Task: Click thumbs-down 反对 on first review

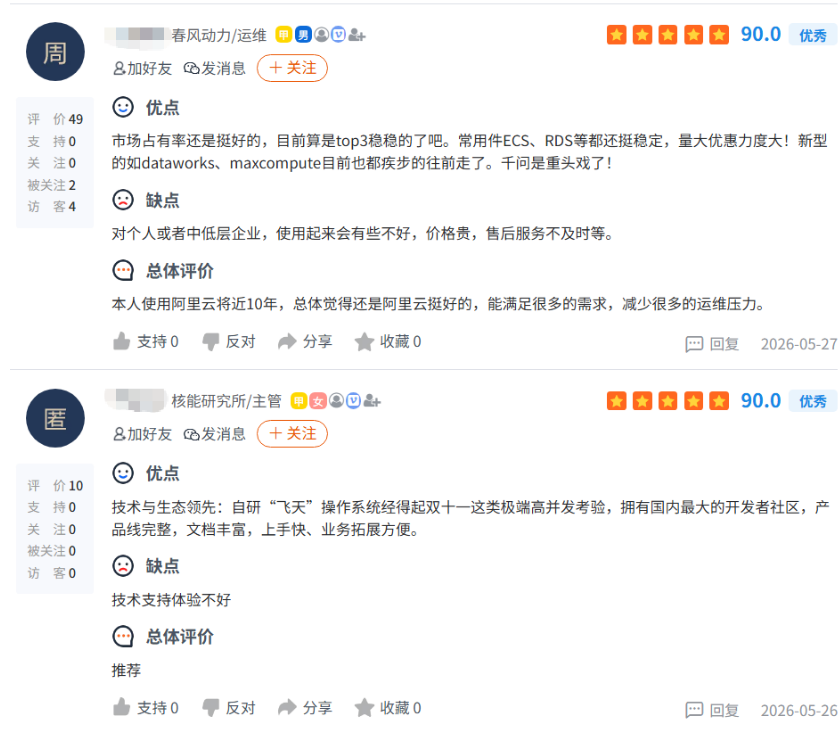Action: point(228,341)
